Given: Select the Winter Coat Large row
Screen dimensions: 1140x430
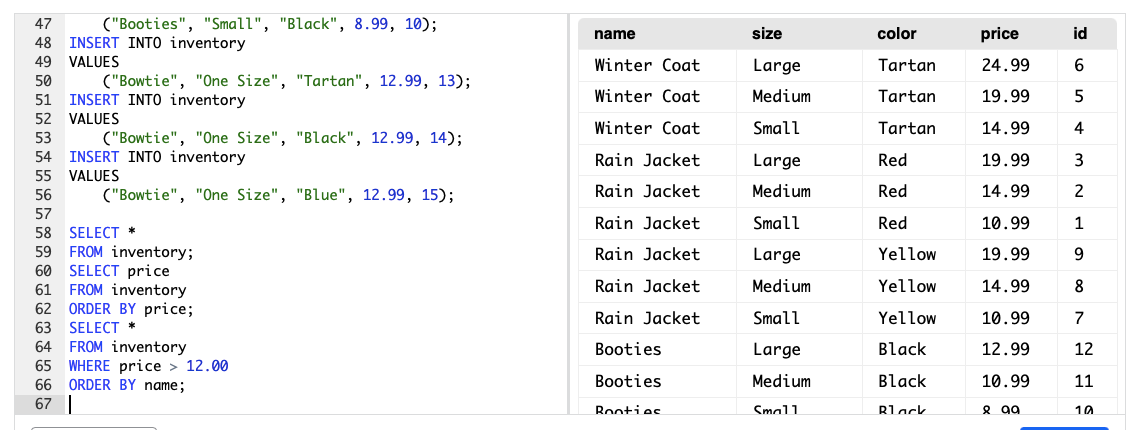Looking at the screenshot, I should click(647, 65).
